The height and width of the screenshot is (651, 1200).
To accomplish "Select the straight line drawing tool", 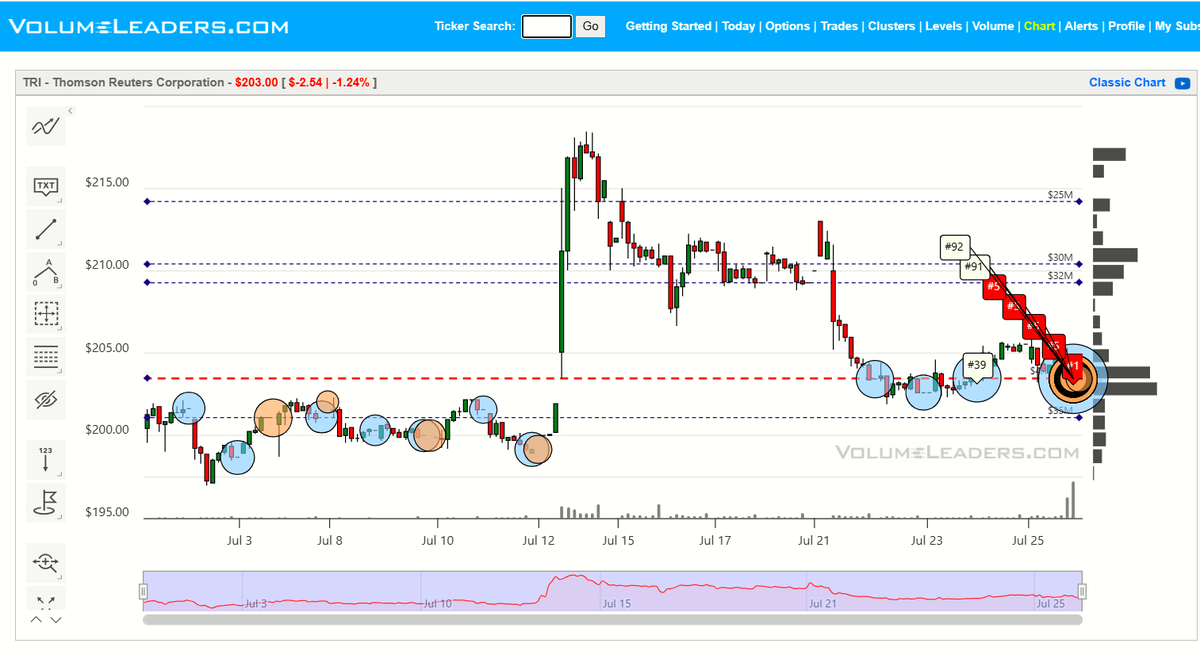I will [46, 229].
